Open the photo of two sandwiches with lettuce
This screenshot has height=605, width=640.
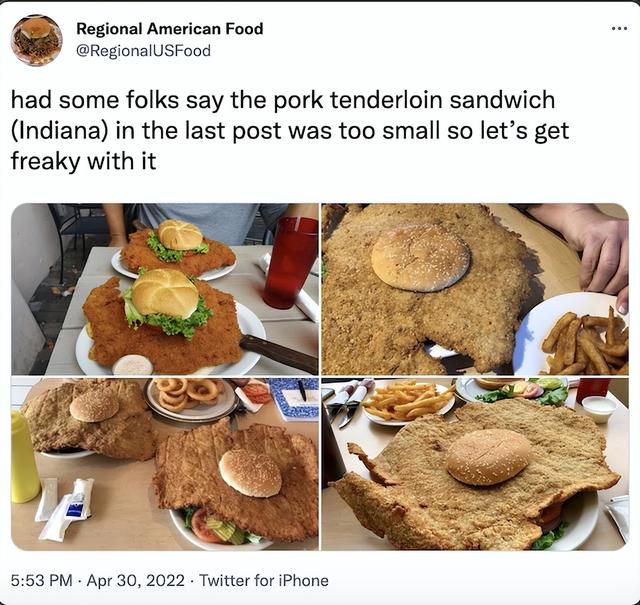click(164, 289)
